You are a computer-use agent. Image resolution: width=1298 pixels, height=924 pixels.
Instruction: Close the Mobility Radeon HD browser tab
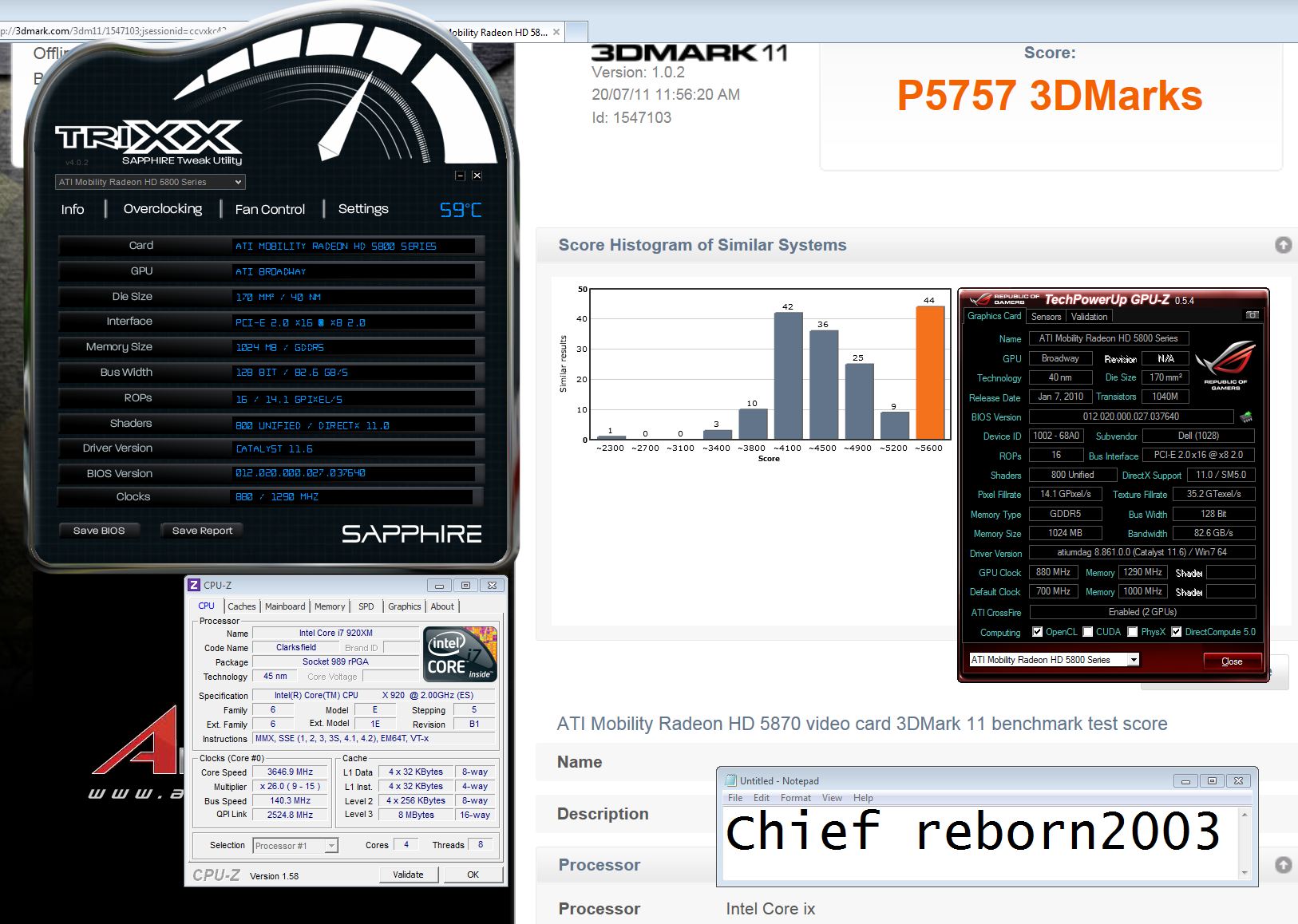click(x=556, y=32)
